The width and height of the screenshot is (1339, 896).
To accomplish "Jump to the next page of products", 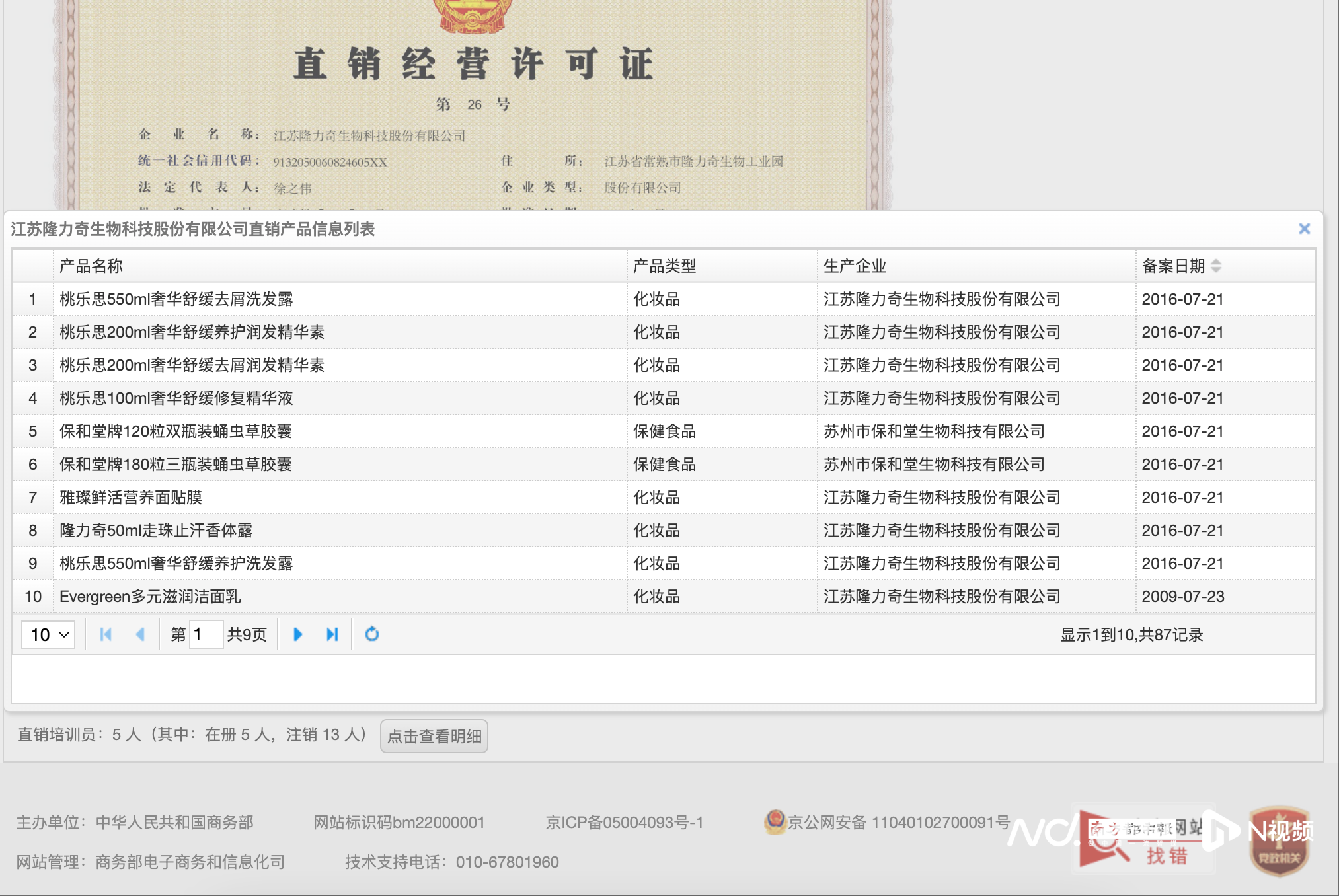I will coord(297,634).
